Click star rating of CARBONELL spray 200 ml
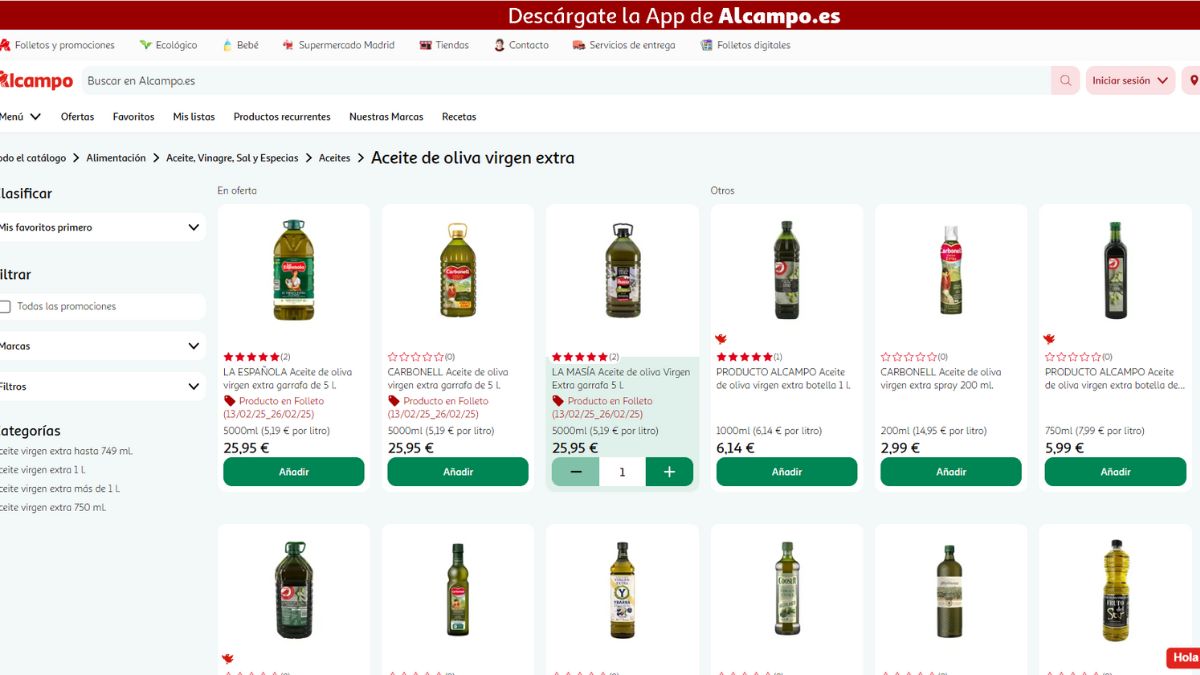The width and height of the screenshot is (1200, 675). [909, 357]
